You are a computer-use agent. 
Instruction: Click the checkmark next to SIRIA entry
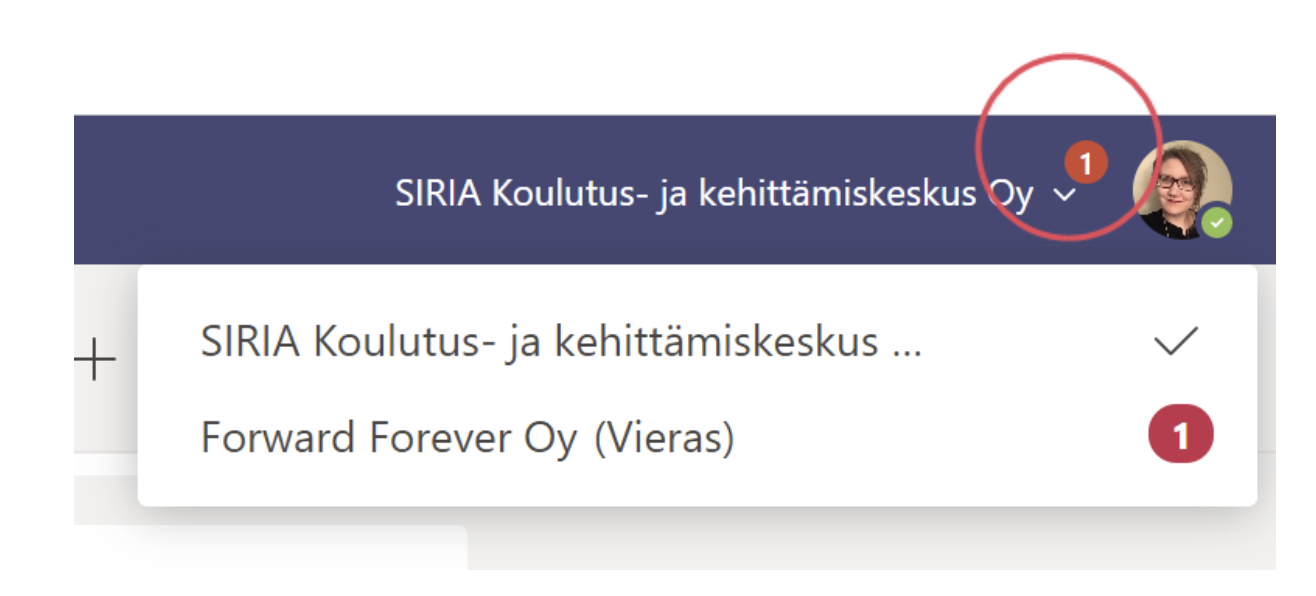1176,342
